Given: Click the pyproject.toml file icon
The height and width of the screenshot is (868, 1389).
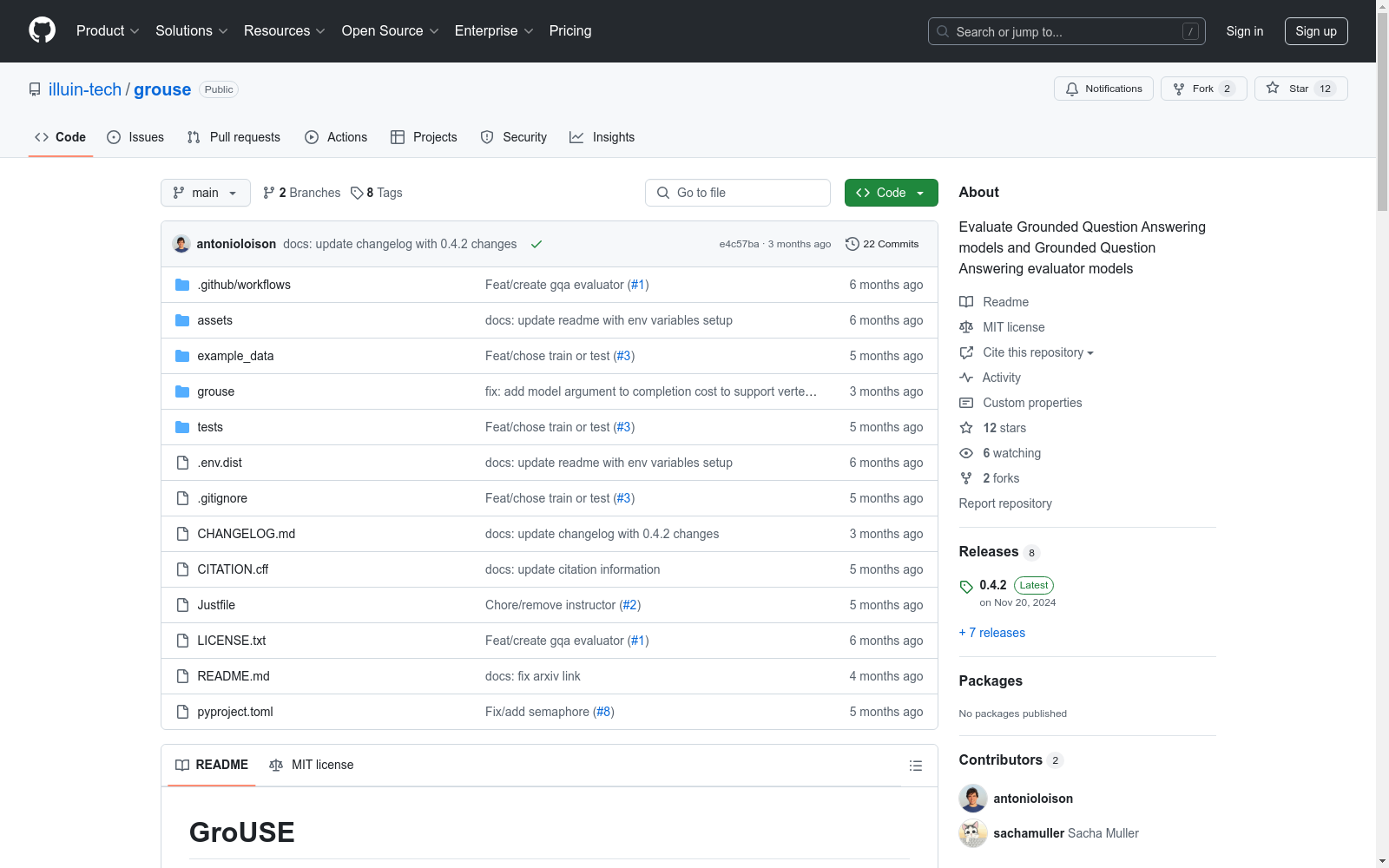Looking at the screenshot, I should click(182, 712).
